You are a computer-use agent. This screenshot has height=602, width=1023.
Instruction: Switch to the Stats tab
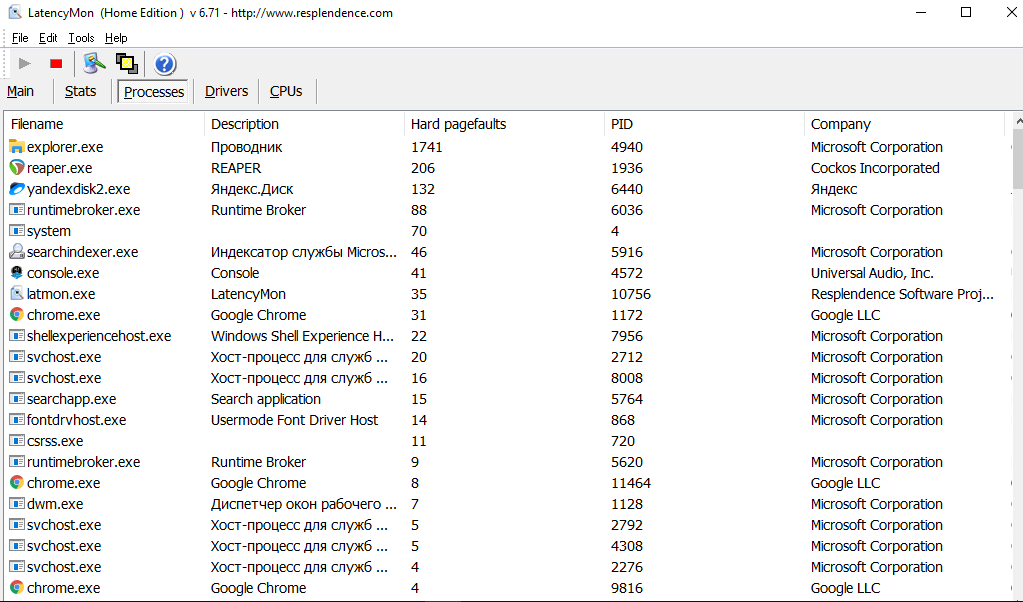[80, 91]
